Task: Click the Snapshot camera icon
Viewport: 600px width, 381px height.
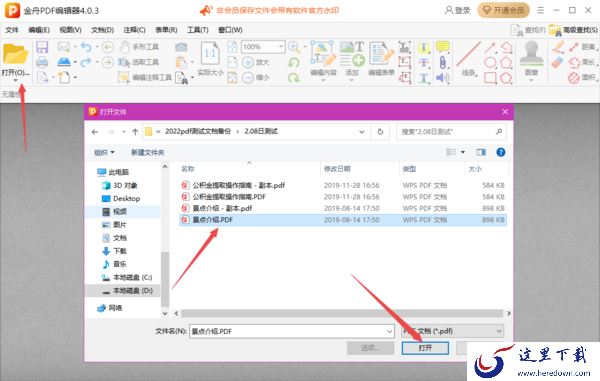Action: pos(181,47)
